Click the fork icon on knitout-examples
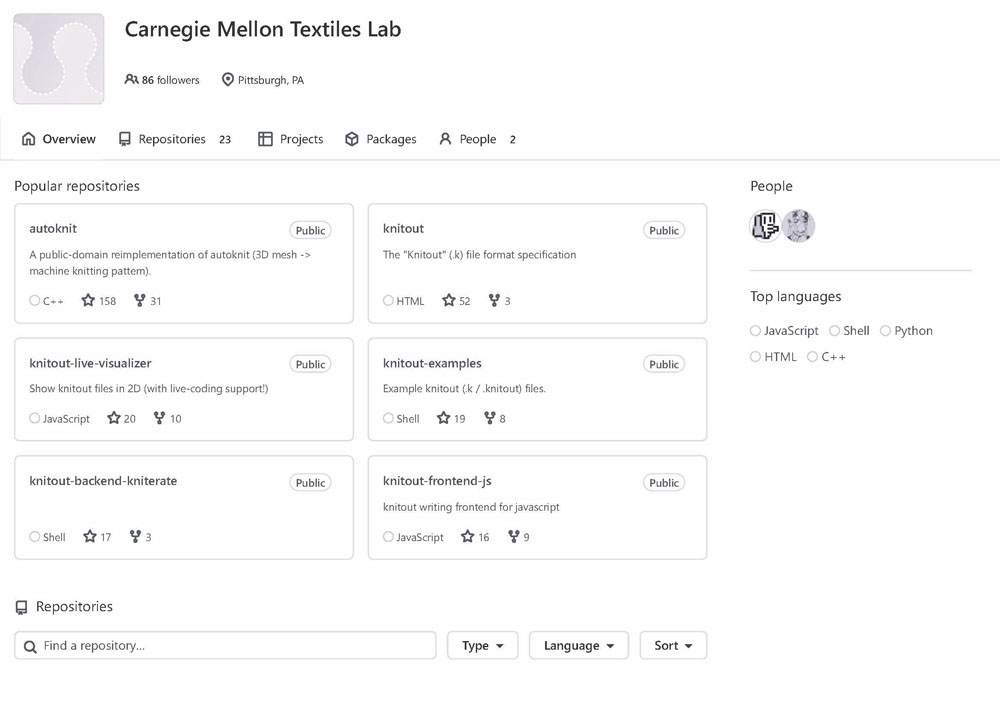 tap(490, 418)
